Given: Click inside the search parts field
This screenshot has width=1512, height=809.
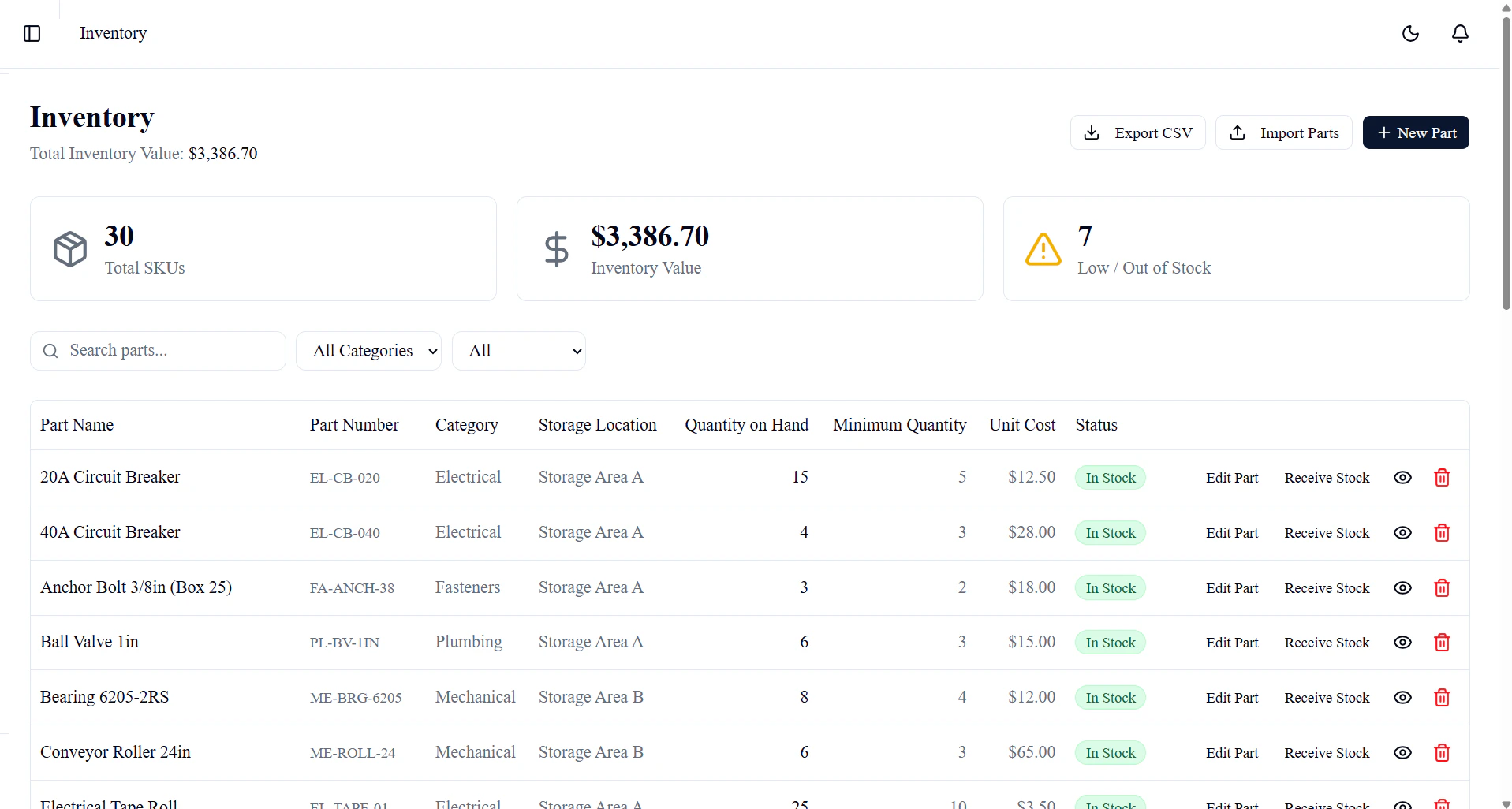Looking at the screenshot, I should [x=158, y=350].
